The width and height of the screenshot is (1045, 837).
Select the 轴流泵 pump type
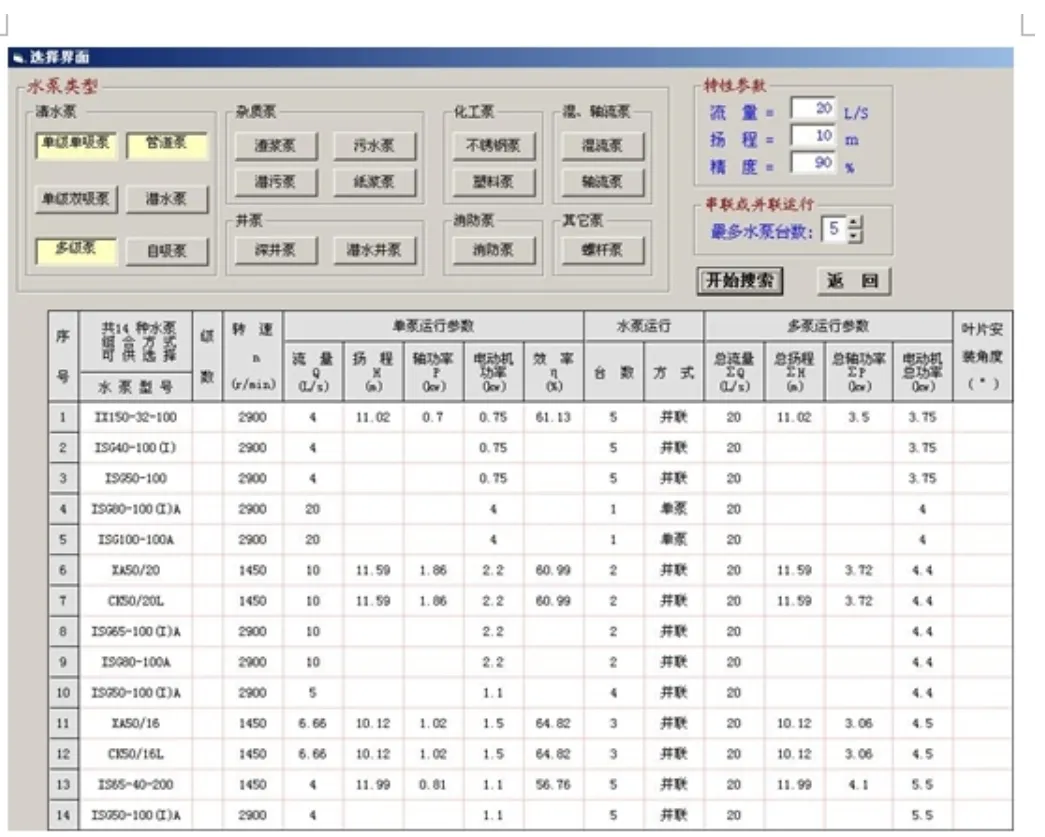coord(602,182)
